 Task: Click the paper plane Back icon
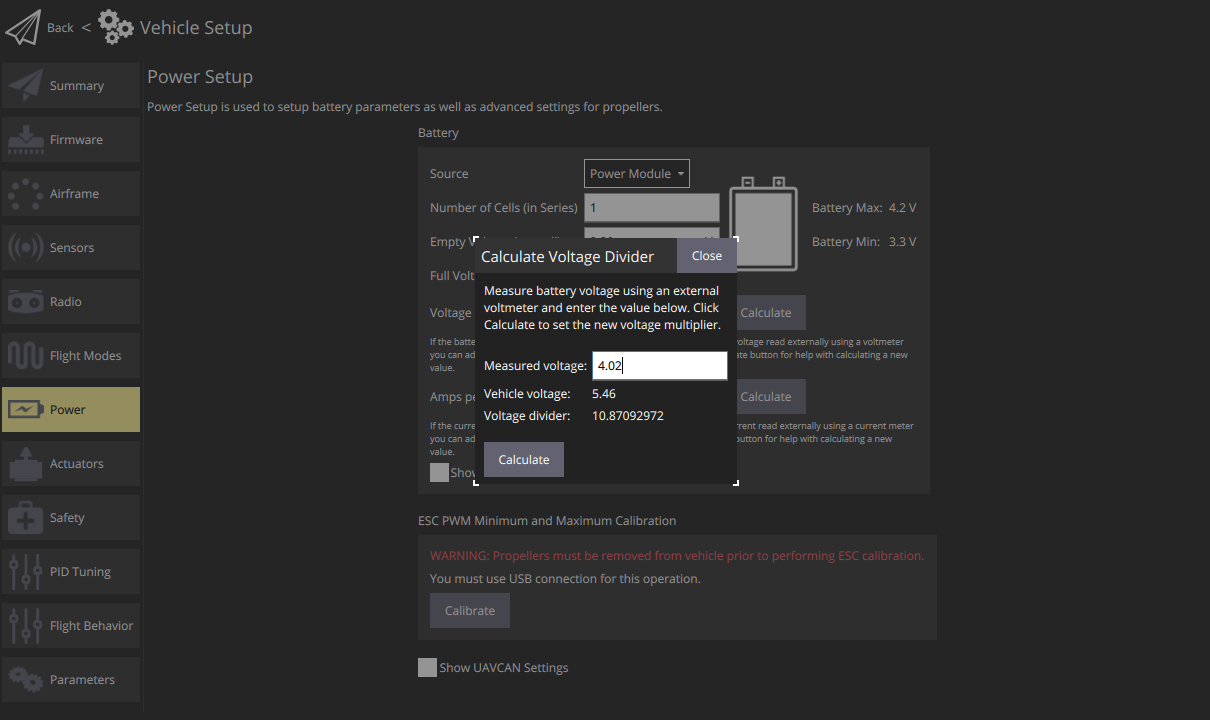pyautogui.click(x=22, y=27)
